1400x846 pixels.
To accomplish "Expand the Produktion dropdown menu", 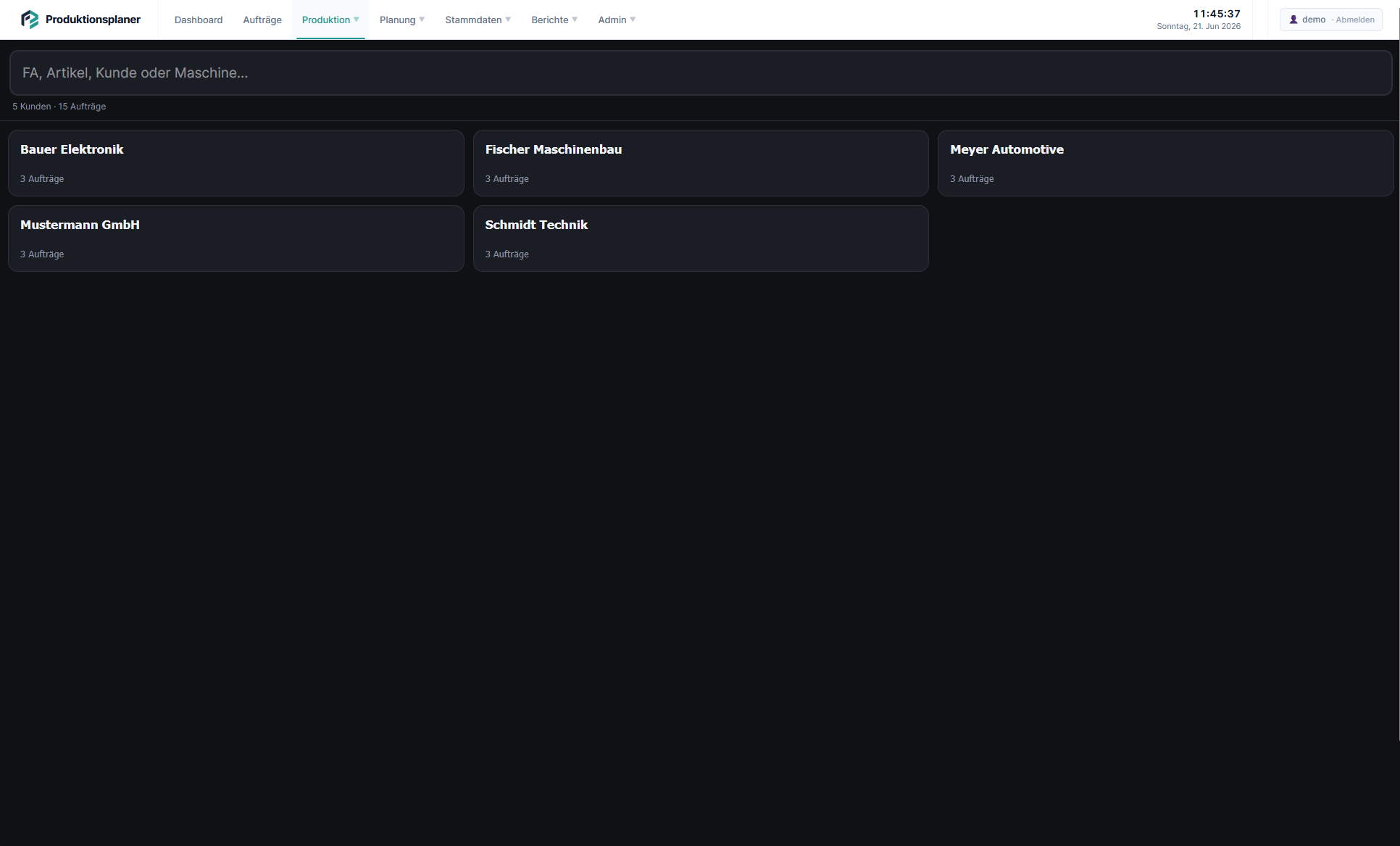I will pyautogui.click(x=330, y=20).
